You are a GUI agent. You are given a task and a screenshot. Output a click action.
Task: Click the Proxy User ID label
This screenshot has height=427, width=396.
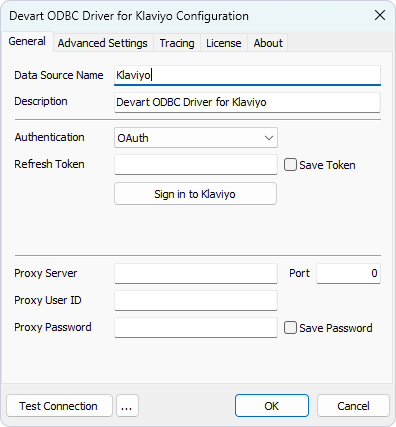(x=48, y=300)
